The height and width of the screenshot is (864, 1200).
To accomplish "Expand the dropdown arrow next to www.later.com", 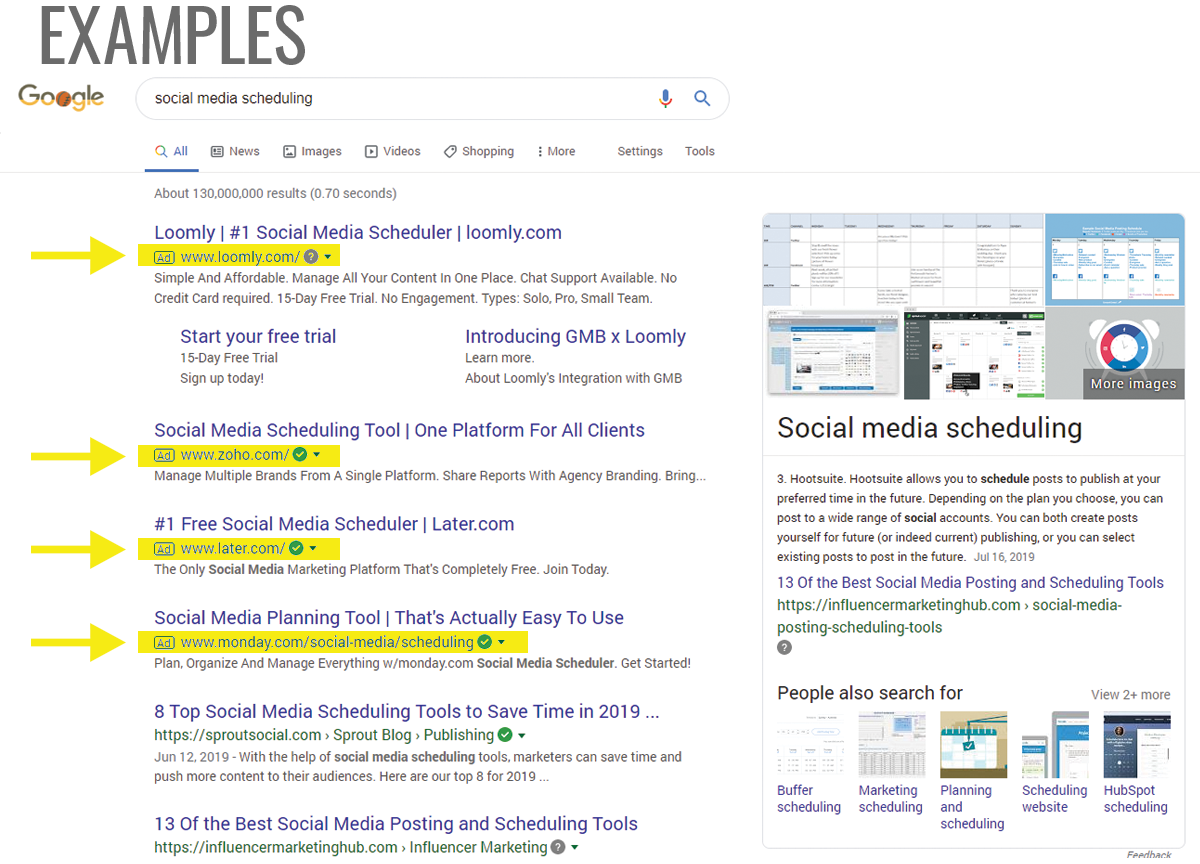I will tap(313, 549).
